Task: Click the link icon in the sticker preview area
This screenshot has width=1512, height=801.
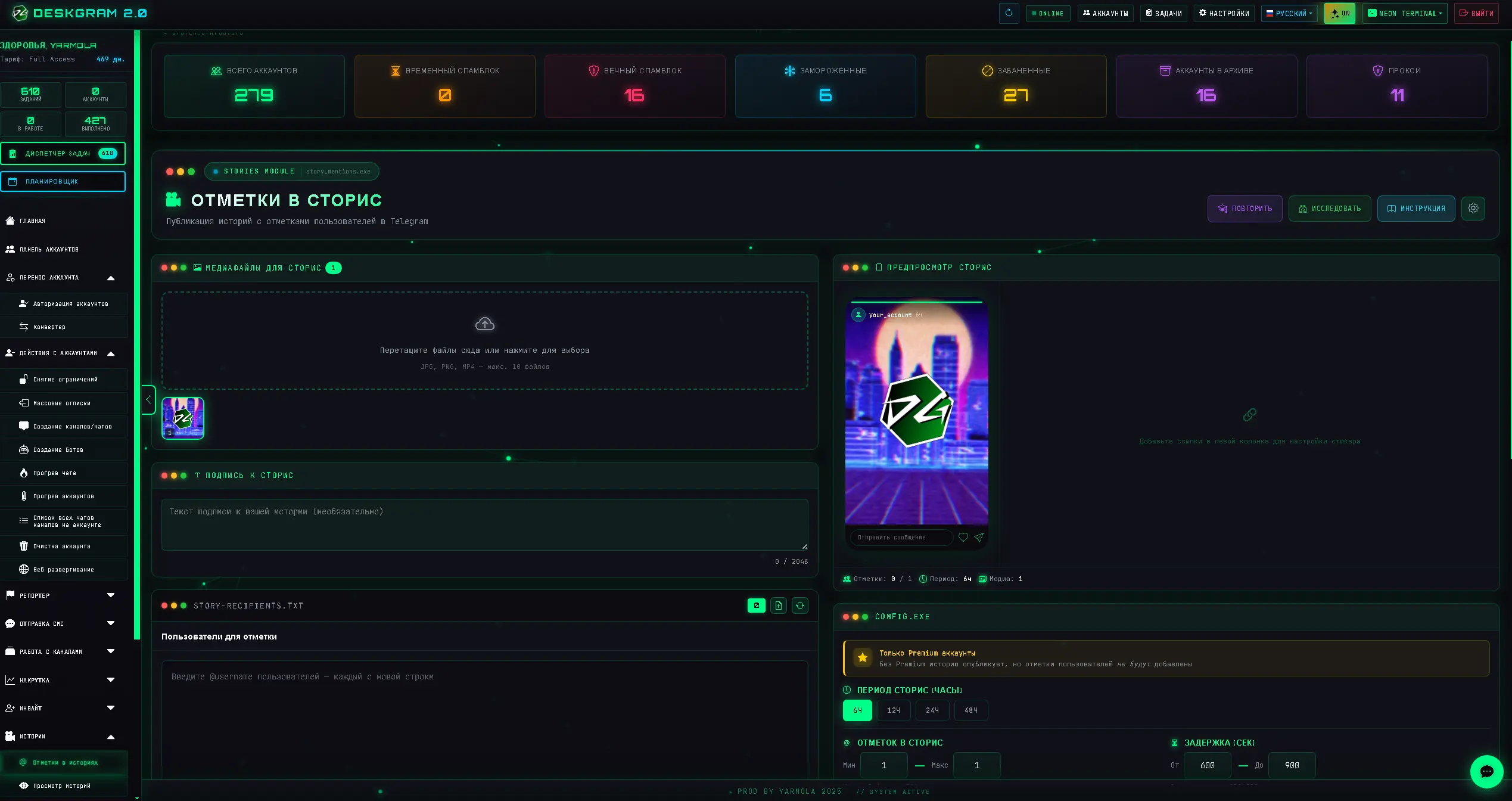Action: pyautogui.click(x=1250, y=415)
